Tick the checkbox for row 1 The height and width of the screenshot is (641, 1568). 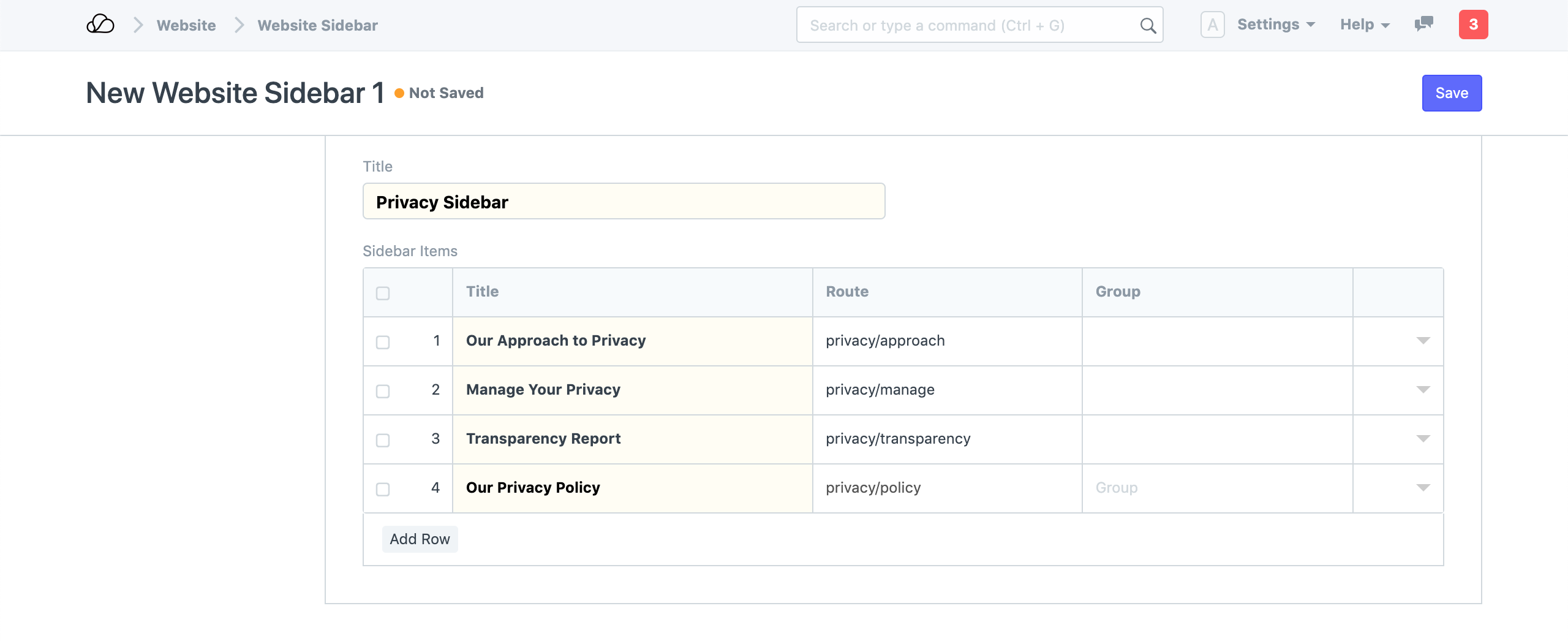pyautogui.click(x=383, y=342)
